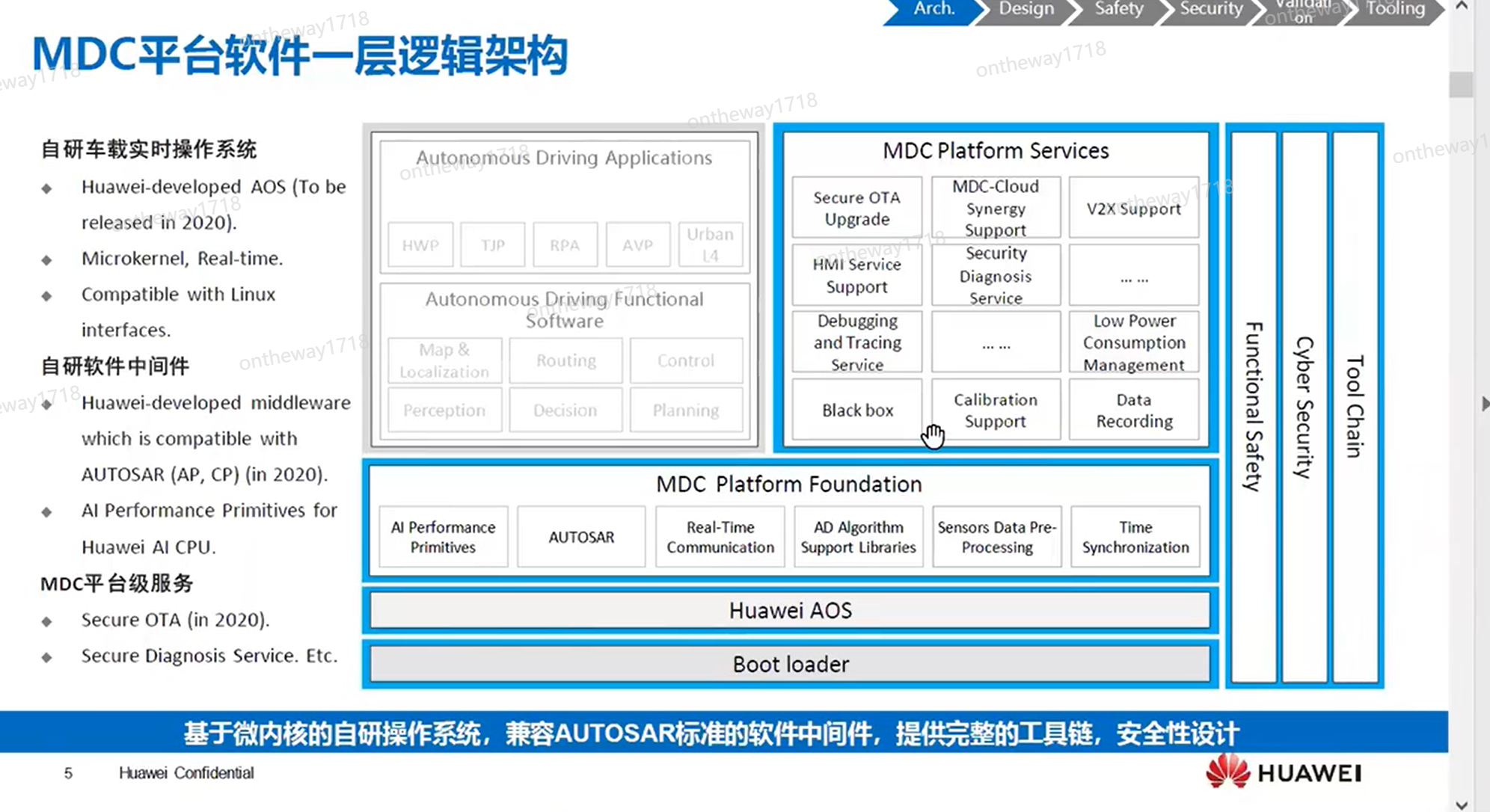Viewport: 1490px width, 812px height.
Task: Select the "Secure OTA (in 2020)." bullet
Action: (176, 620)
